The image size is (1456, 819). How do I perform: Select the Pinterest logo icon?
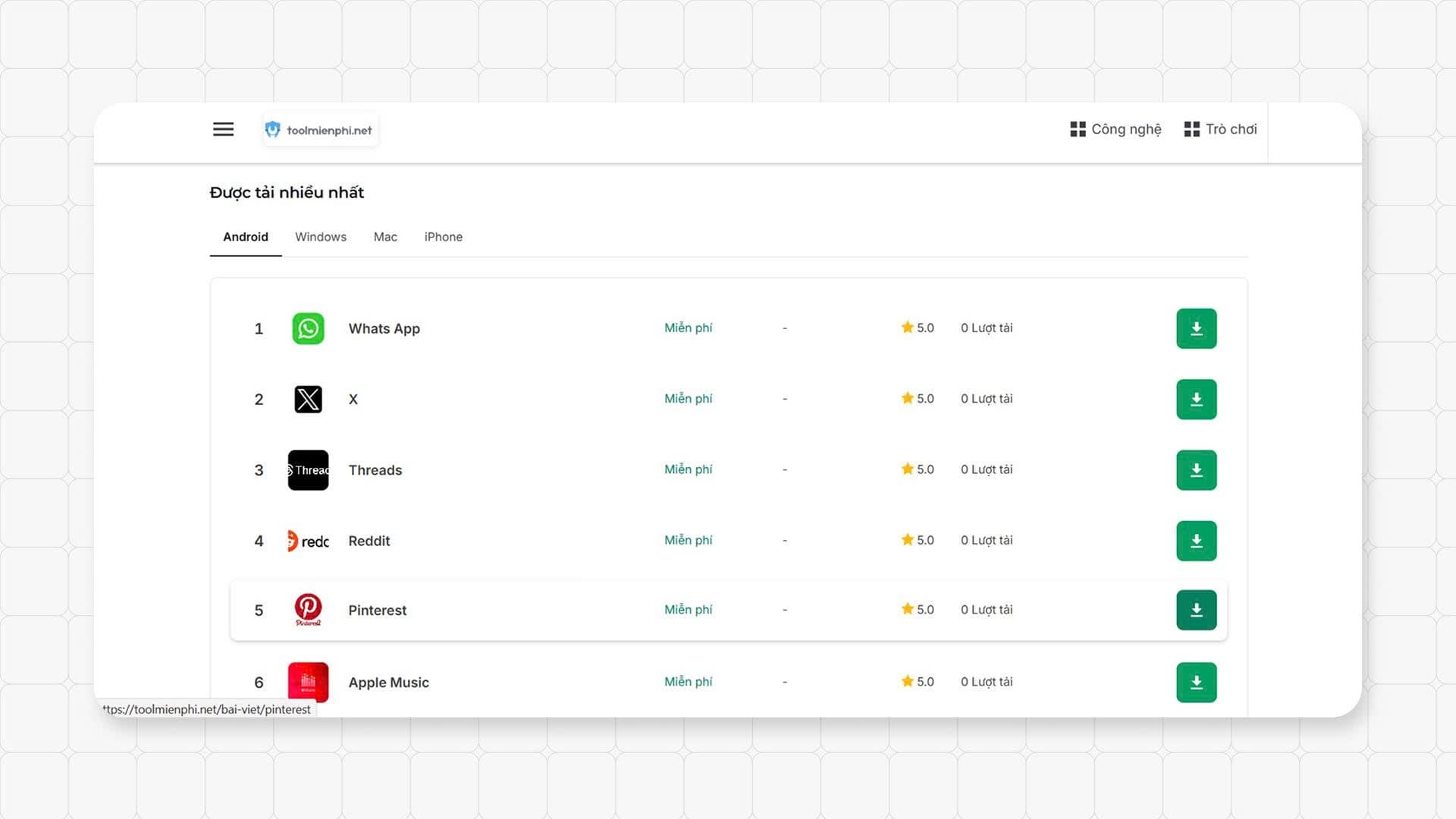(308, 610)
